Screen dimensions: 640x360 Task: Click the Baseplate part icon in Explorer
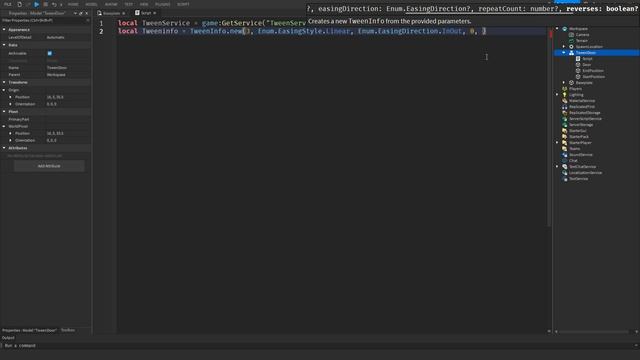571,82
